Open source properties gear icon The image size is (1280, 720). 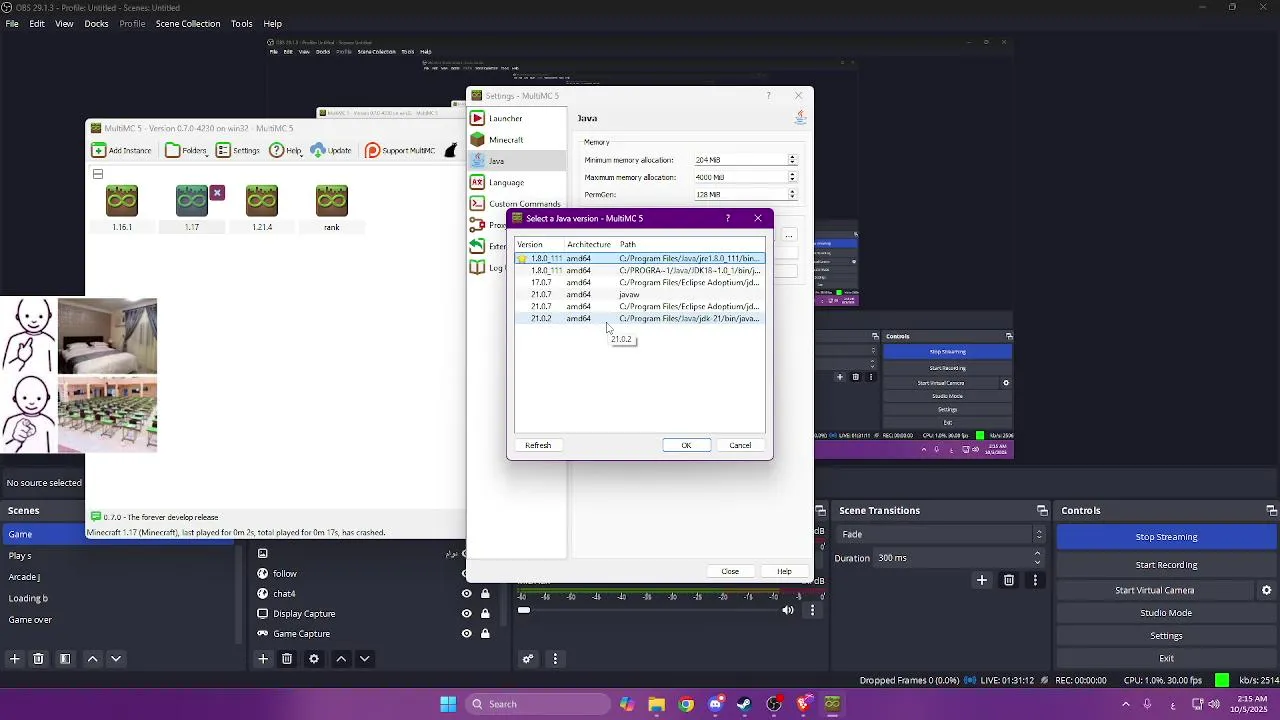click(314, 659)
